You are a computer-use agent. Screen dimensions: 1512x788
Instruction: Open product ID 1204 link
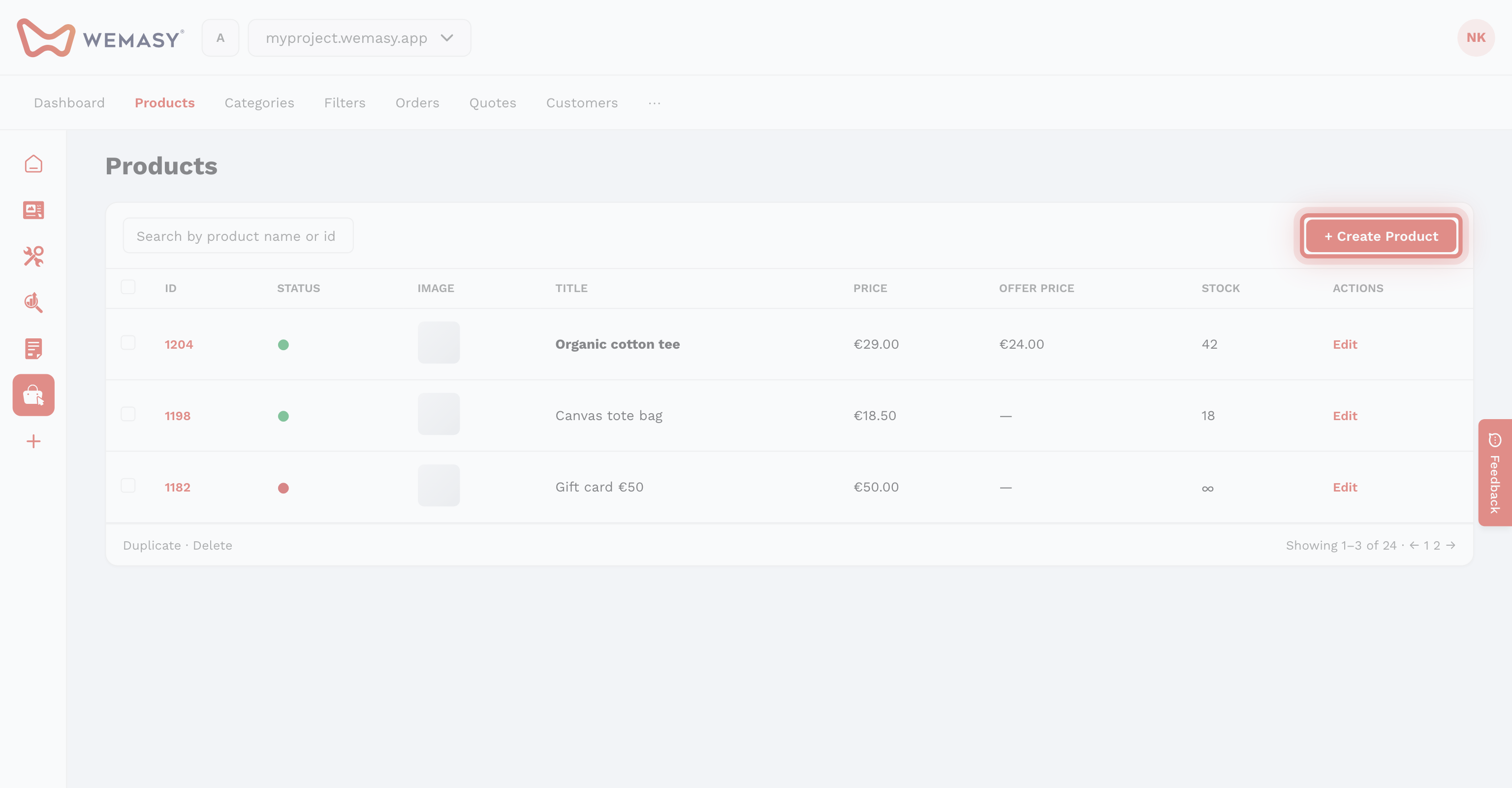[x=179, y=345]
